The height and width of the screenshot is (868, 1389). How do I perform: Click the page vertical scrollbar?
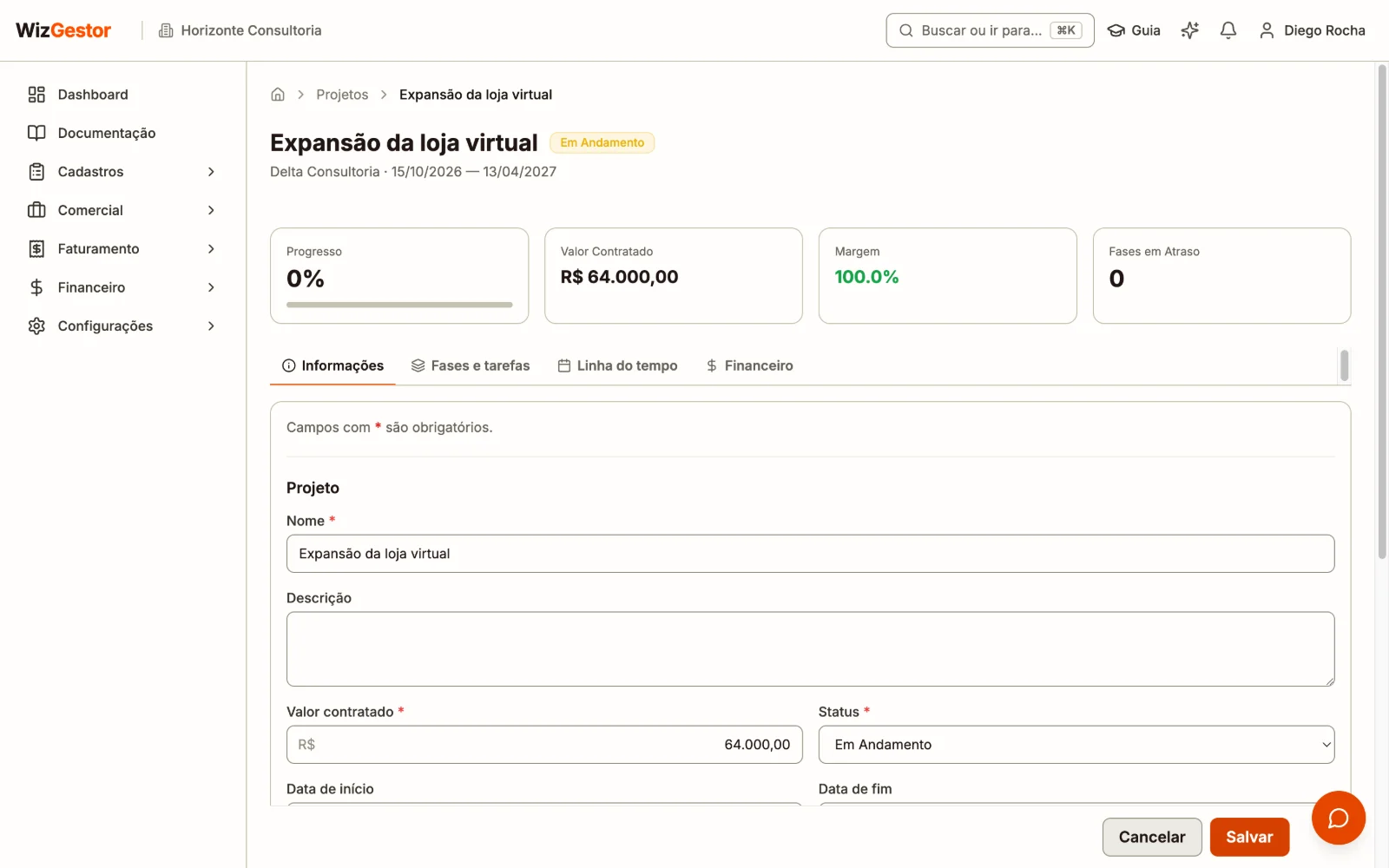tap(1382, 312)
